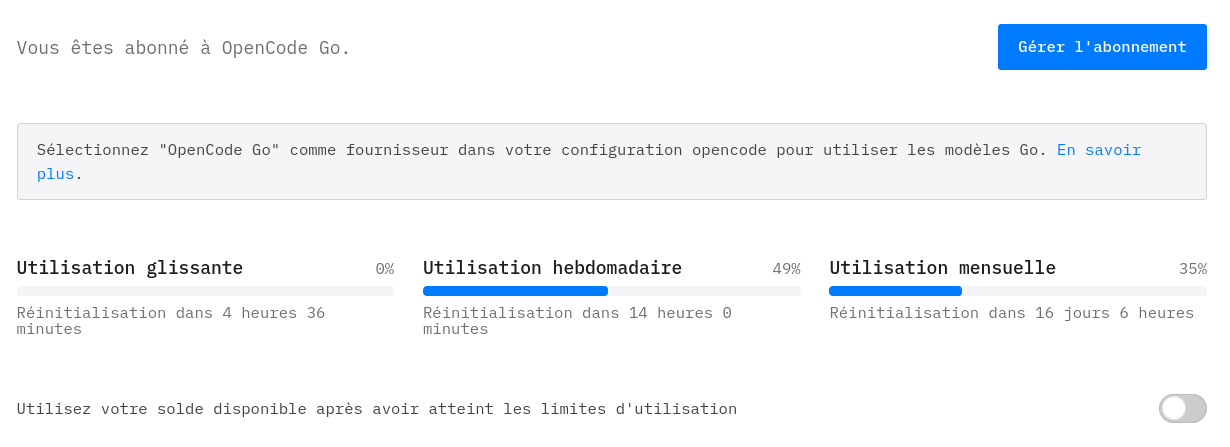Click the blue filled part of the monthly usage bar
The image size is (1230, 447).
click(895, 291)
